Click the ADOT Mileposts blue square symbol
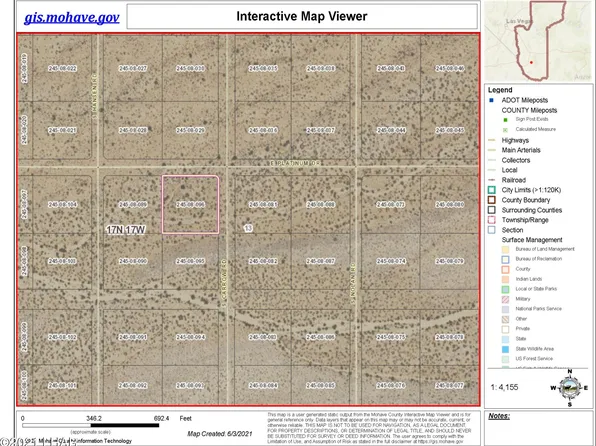Viewport: 596px width, 446px height. 491,100
